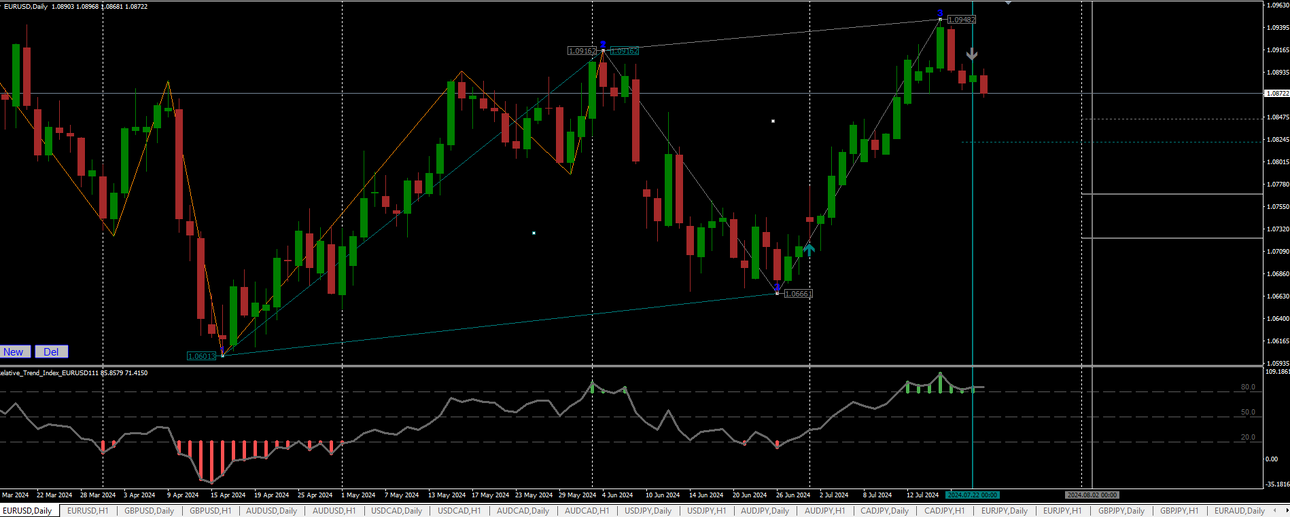1290x517 pixels.
Task: Switch to the EURAUD,Daily tab
Action: click(x=1240, y=511)
